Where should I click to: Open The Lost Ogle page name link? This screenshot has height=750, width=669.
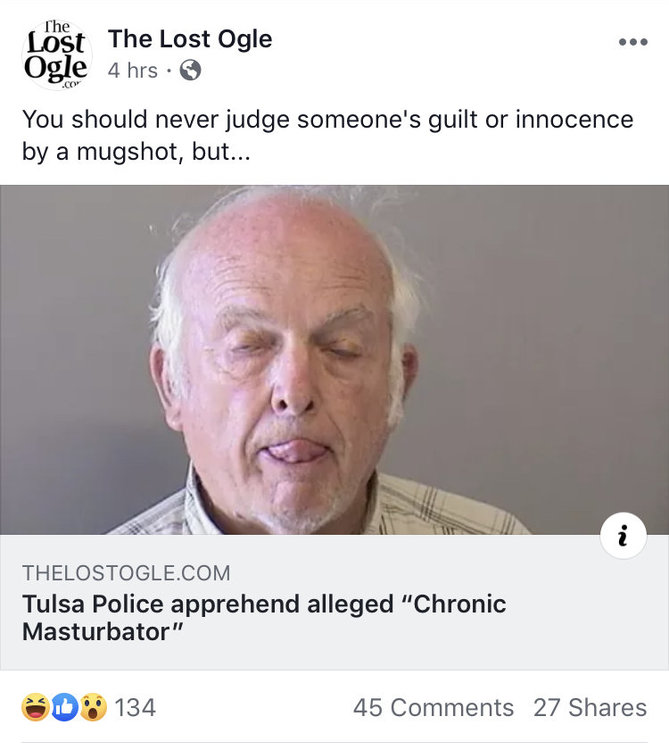pyautogui.click(x=190, y=39)
